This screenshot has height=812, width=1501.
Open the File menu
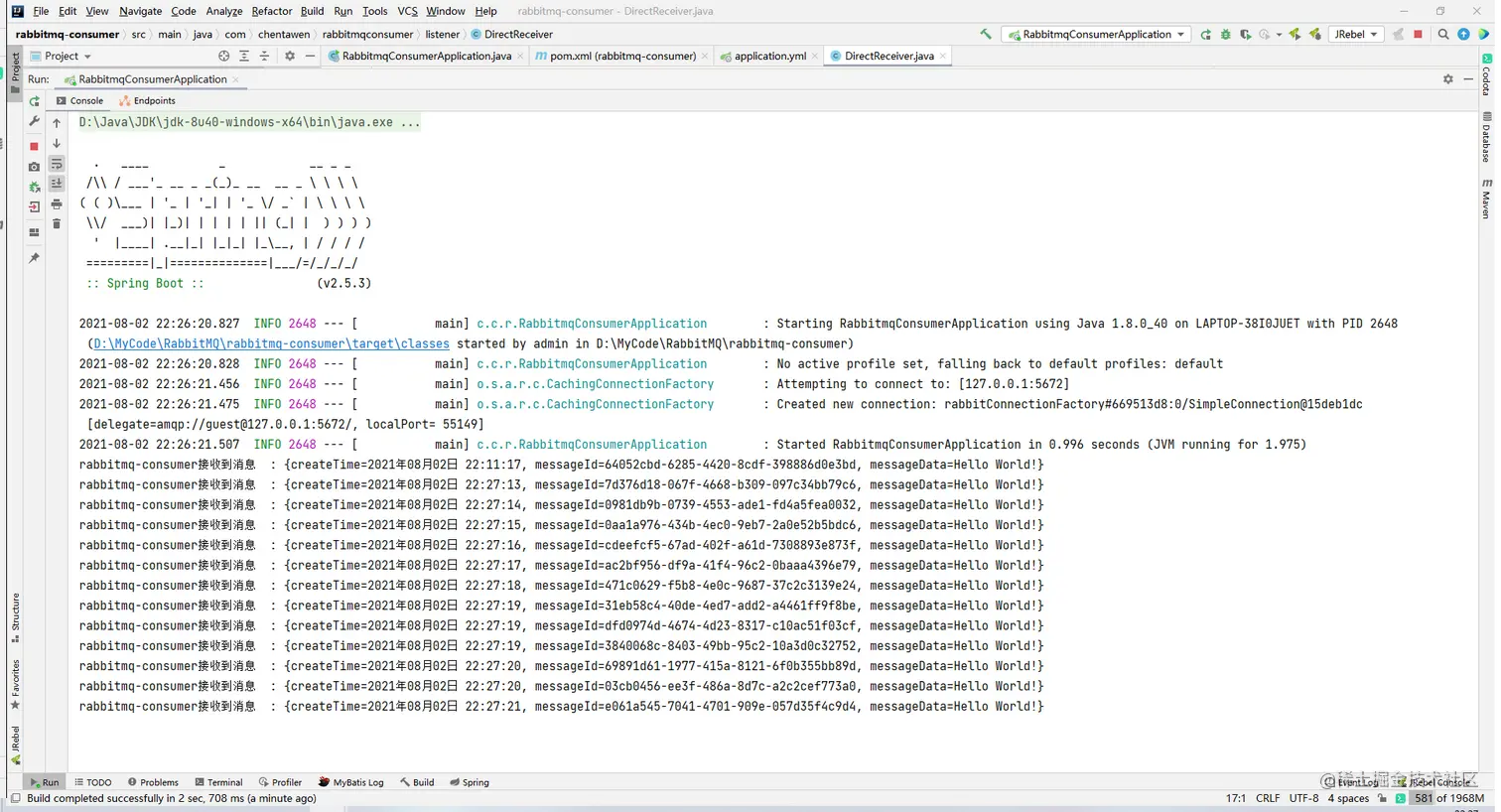coord(41,11)
